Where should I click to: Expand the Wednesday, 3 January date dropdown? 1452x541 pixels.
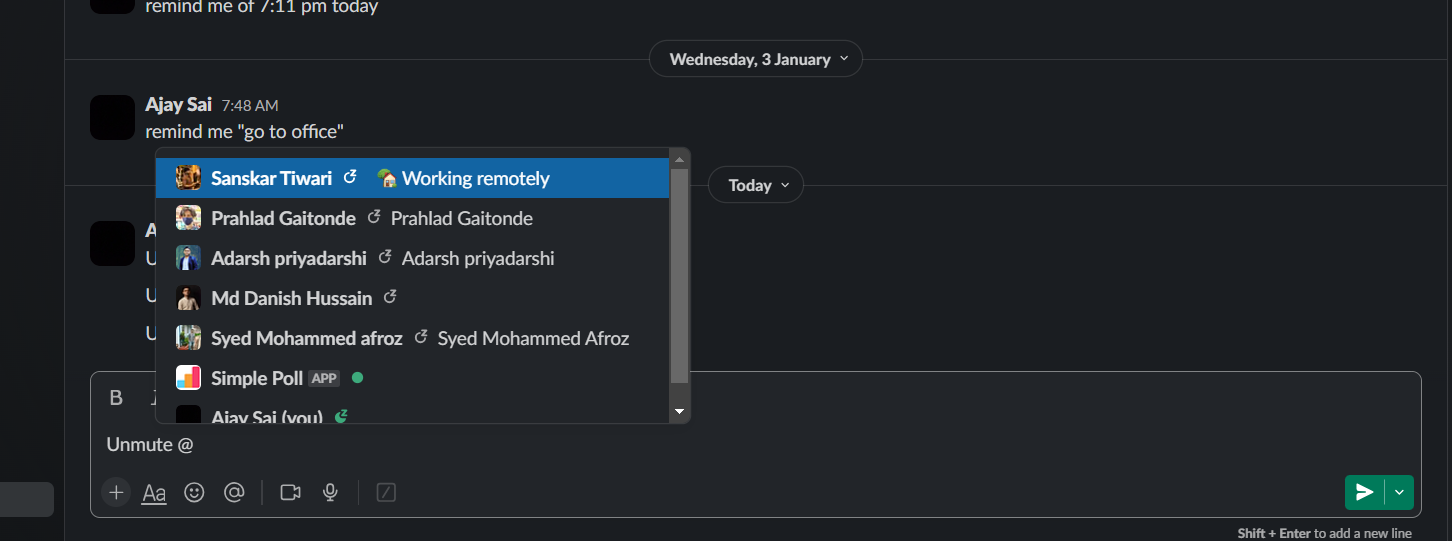(x=755, y=59)
